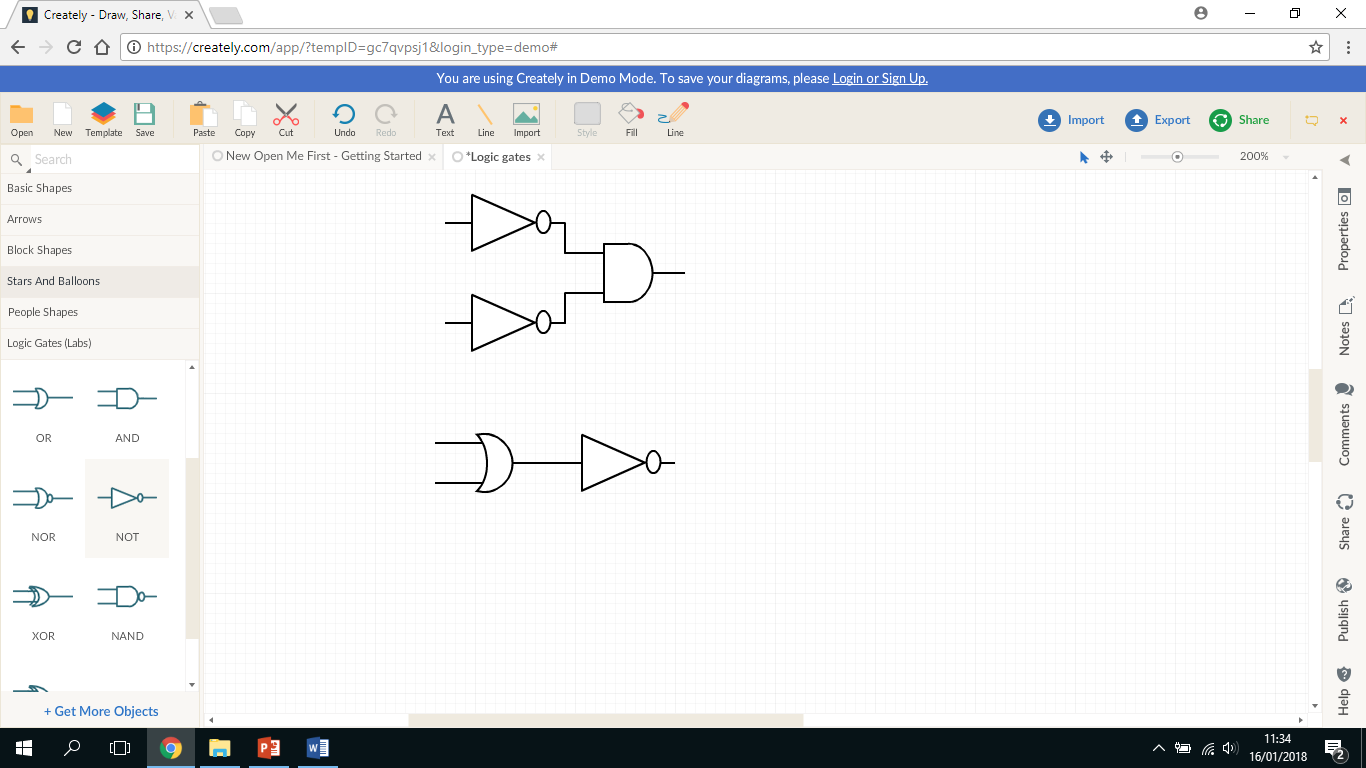Click the Export button
The image size is (1366, 768).
click(1157, 119)
